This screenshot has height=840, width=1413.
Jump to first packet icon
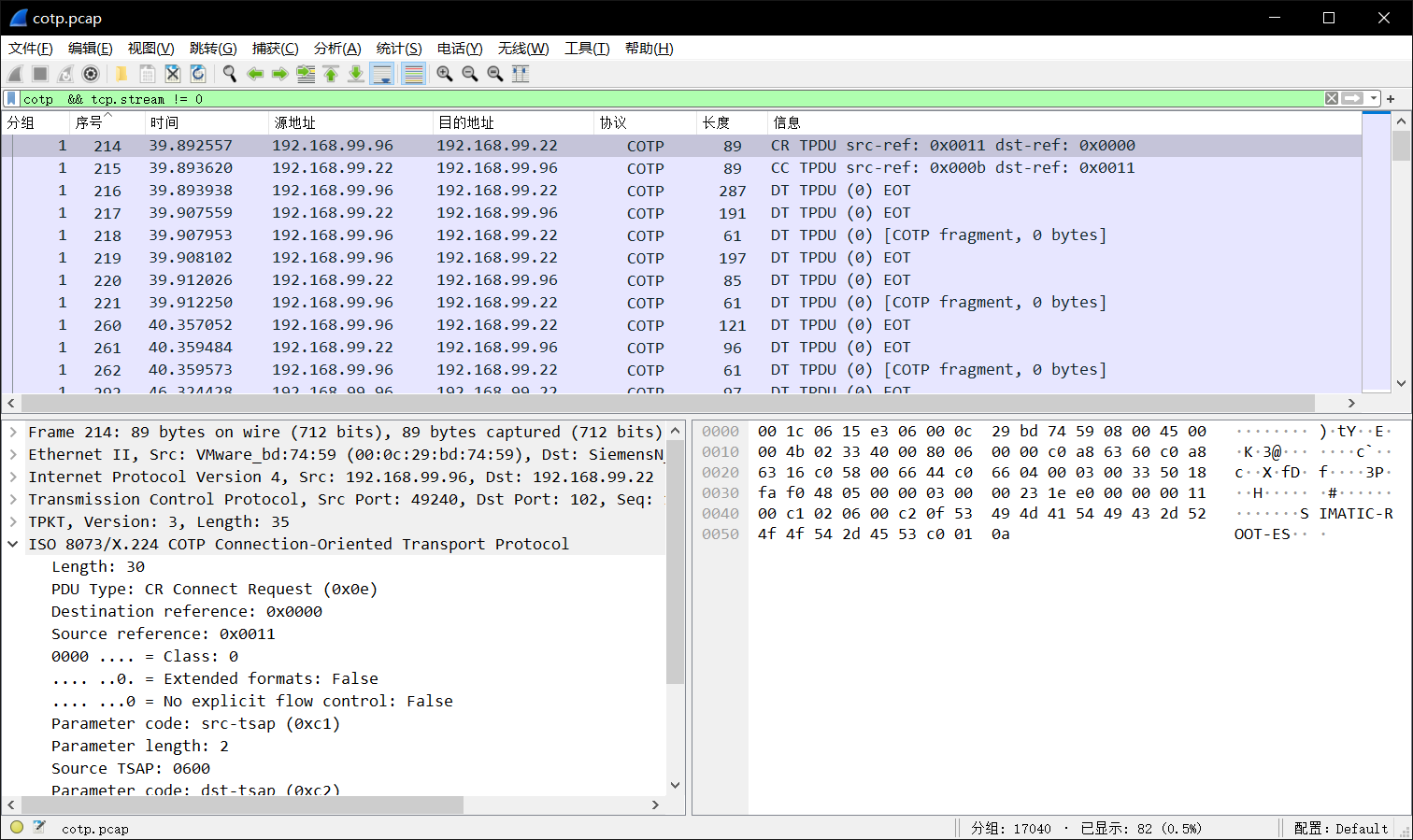[331, 74]
